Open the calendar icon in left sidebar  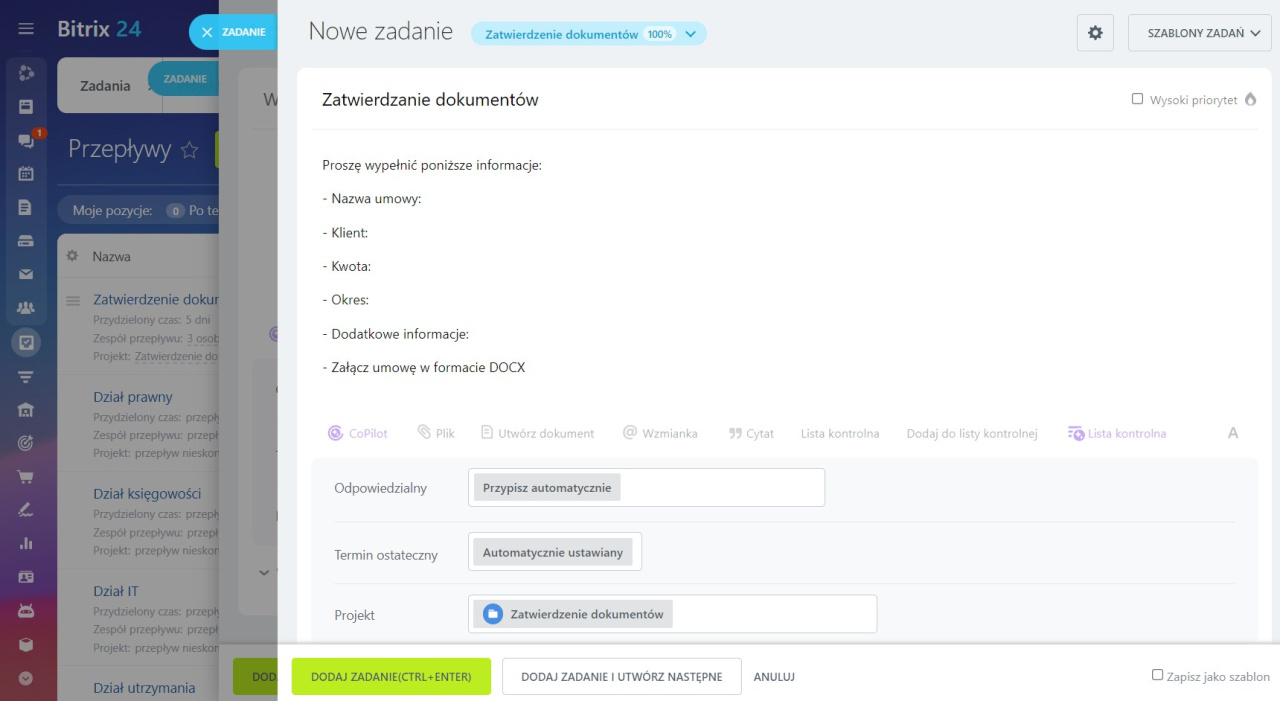[26, 173]
